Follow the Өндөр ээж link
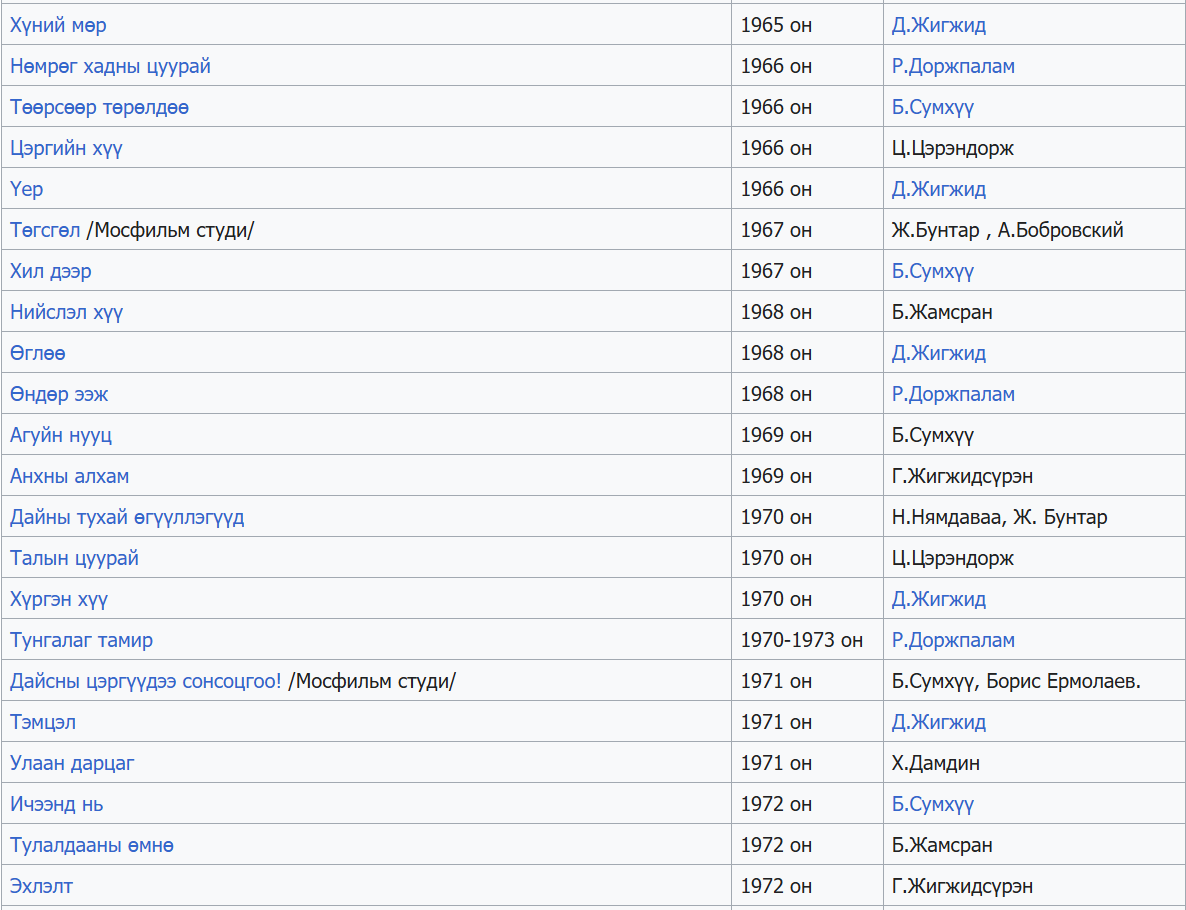 click(59, 393)
